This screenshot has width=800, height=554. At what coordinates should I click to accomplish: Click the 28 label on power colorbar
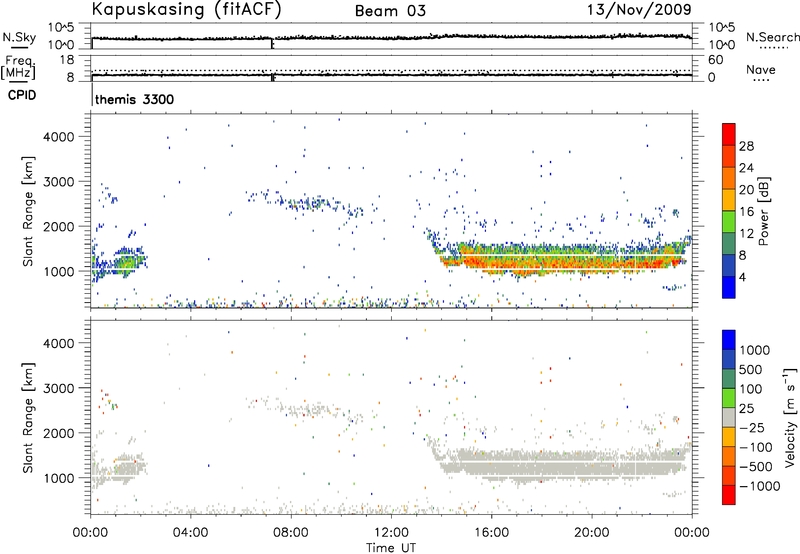pyautogui.click(x=746, y=146)
